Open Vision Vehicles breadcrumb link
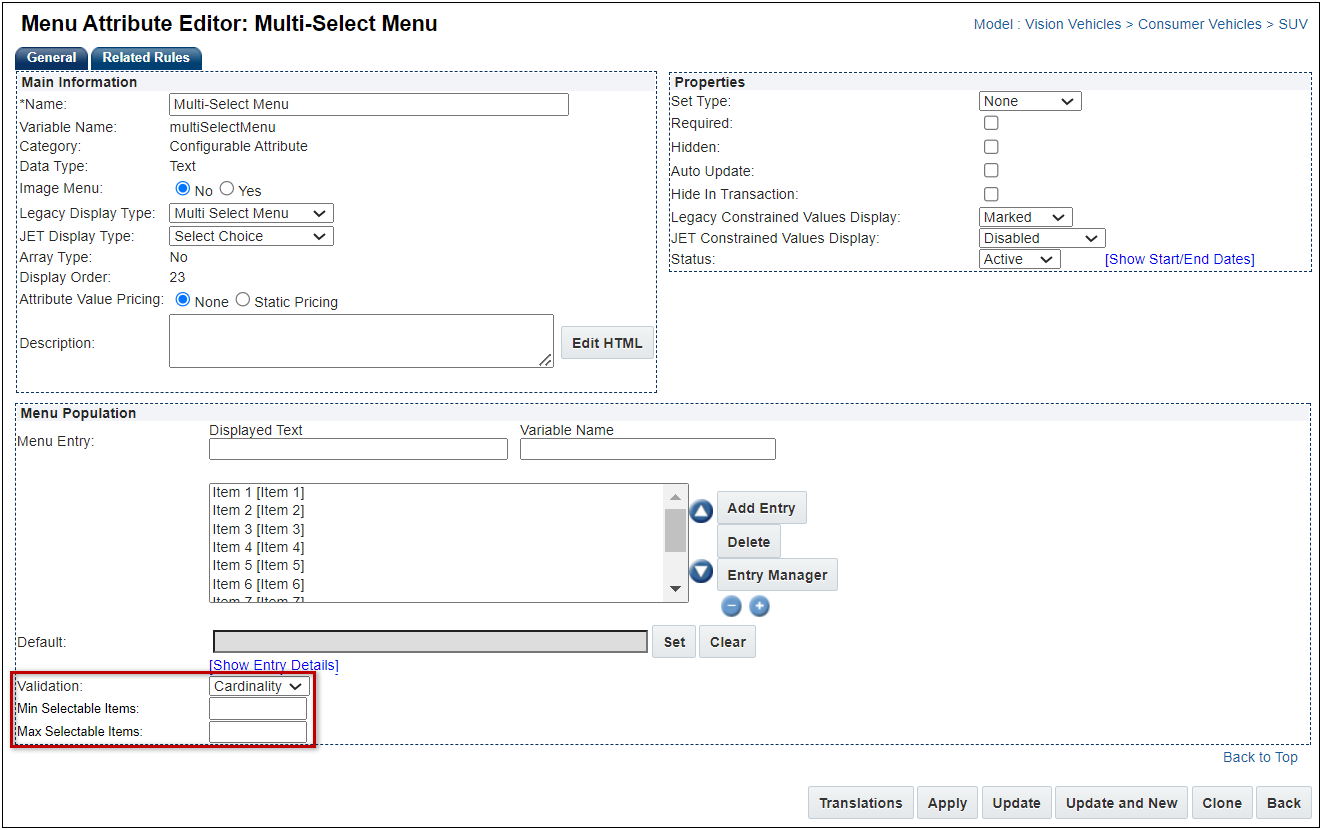The image size is (1322, 830). 1073,24
